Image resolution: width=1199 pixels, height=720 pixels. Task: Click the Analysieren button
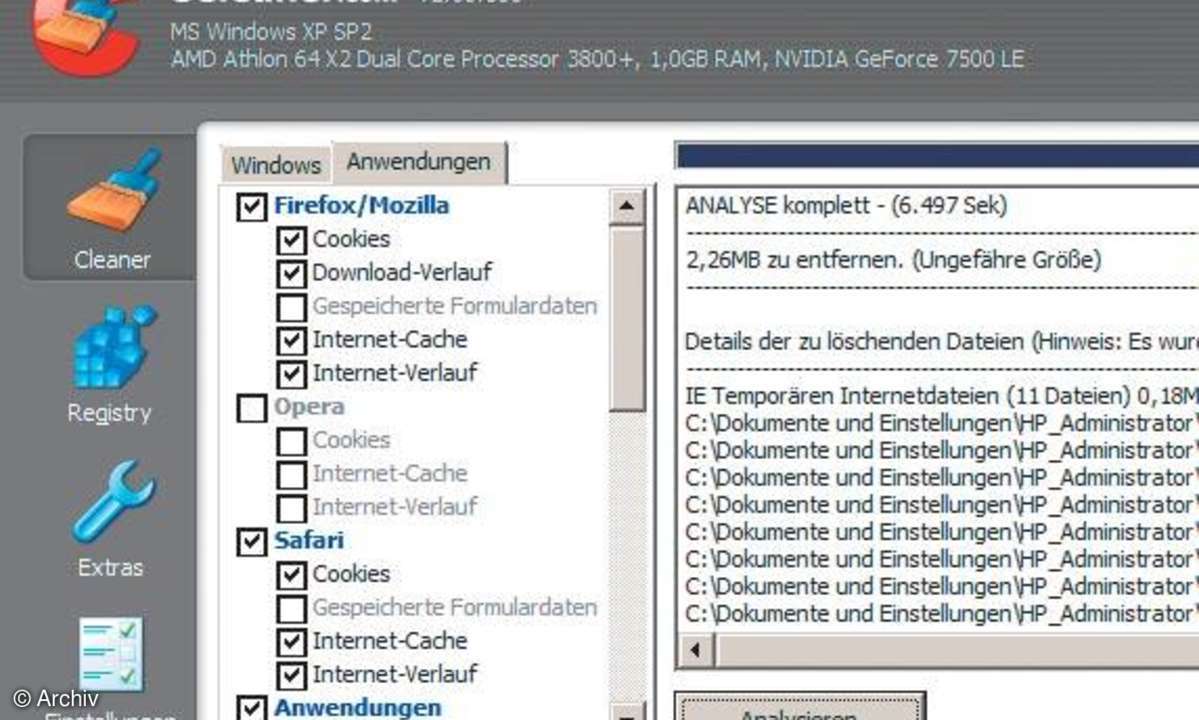pyautogui.click(x=800, y=707)
